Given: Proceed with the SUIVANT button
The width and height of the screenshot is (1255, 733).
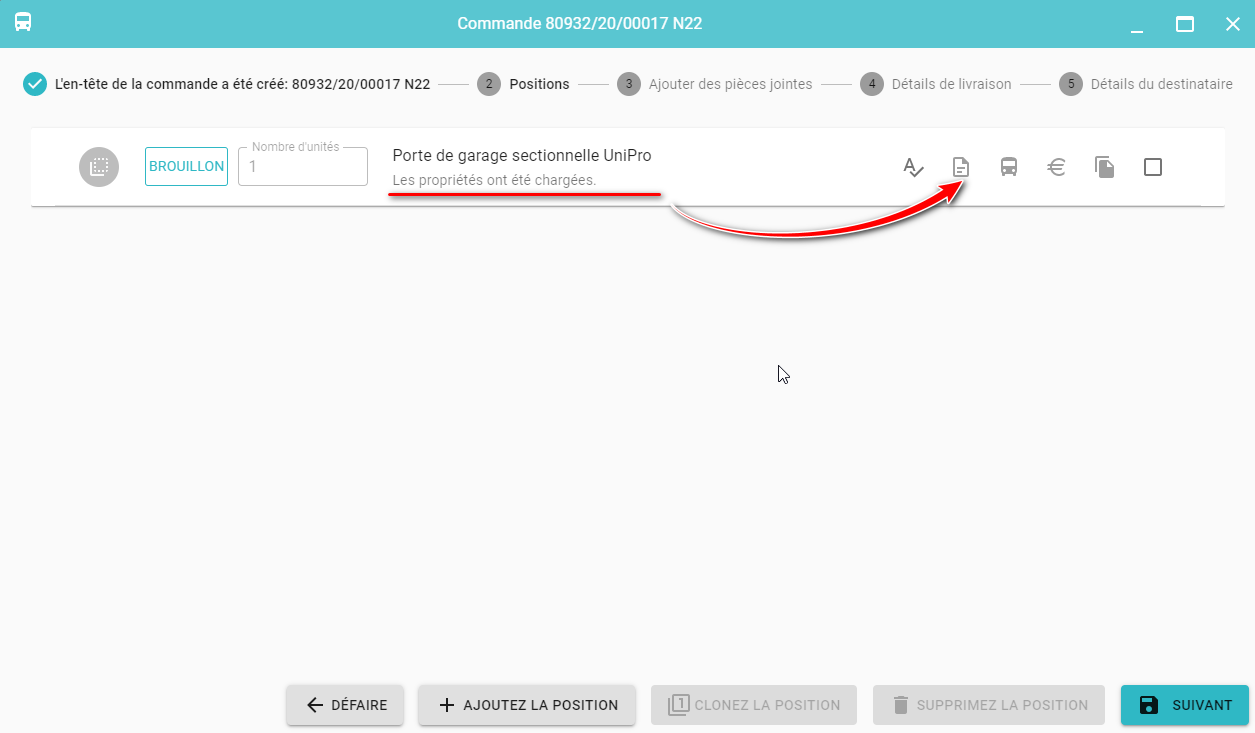Looking at the screenshot, I should point(1185,705).
